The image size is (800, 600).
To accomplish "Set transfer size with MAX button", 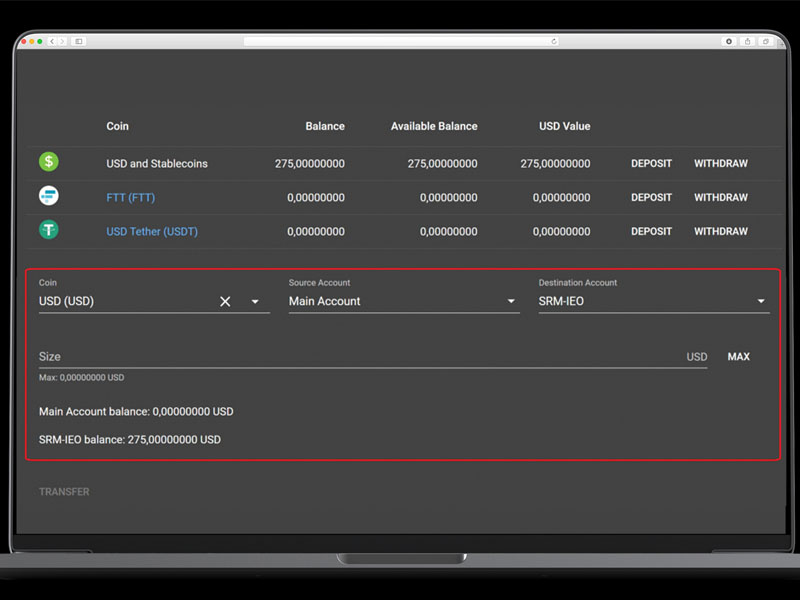I will 738,357.
